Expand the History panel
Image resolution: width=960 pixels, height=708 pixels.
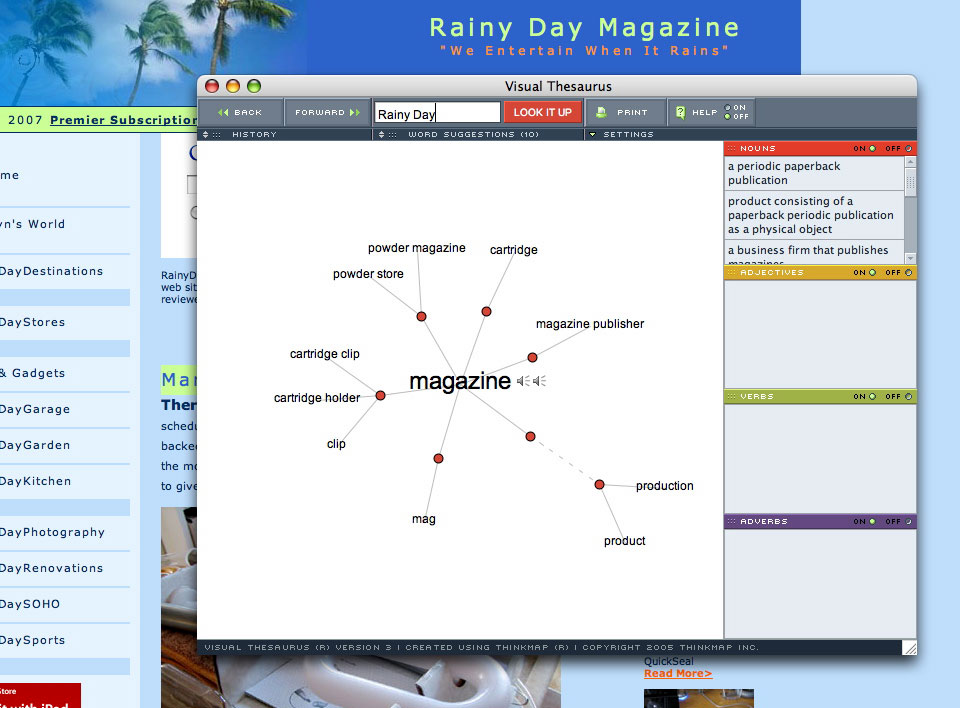206,134
